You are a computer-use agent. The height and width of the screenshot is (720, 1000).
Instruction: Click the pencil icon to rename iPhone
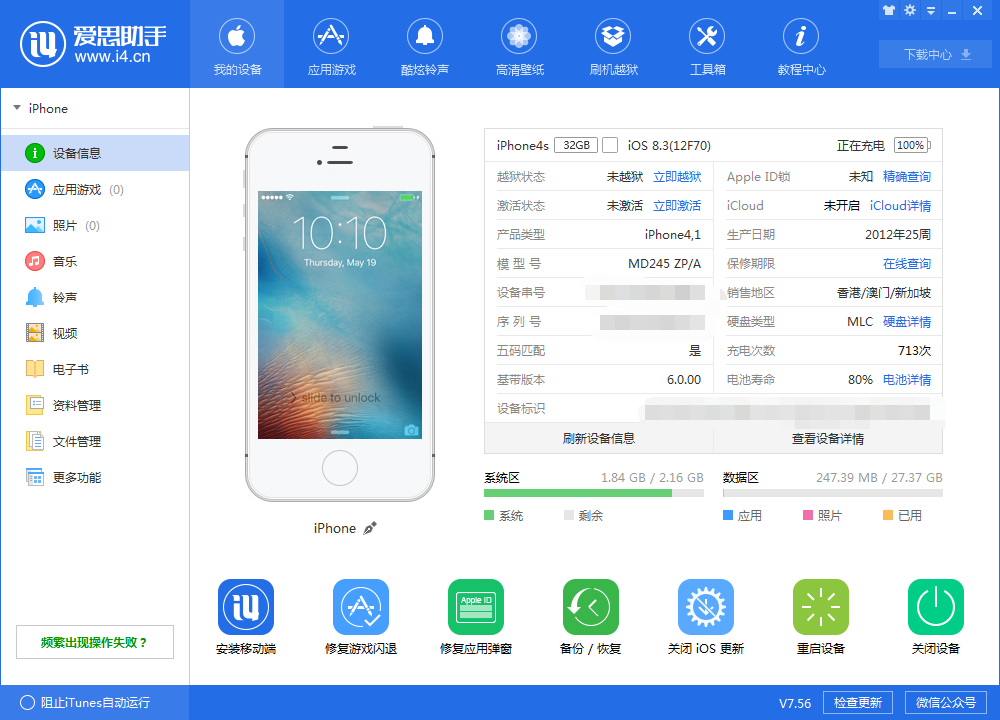(x=370, y=528)
